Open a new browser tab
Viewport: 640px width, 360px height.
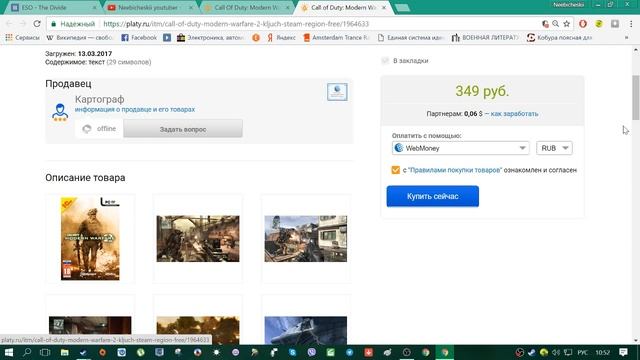402,8
